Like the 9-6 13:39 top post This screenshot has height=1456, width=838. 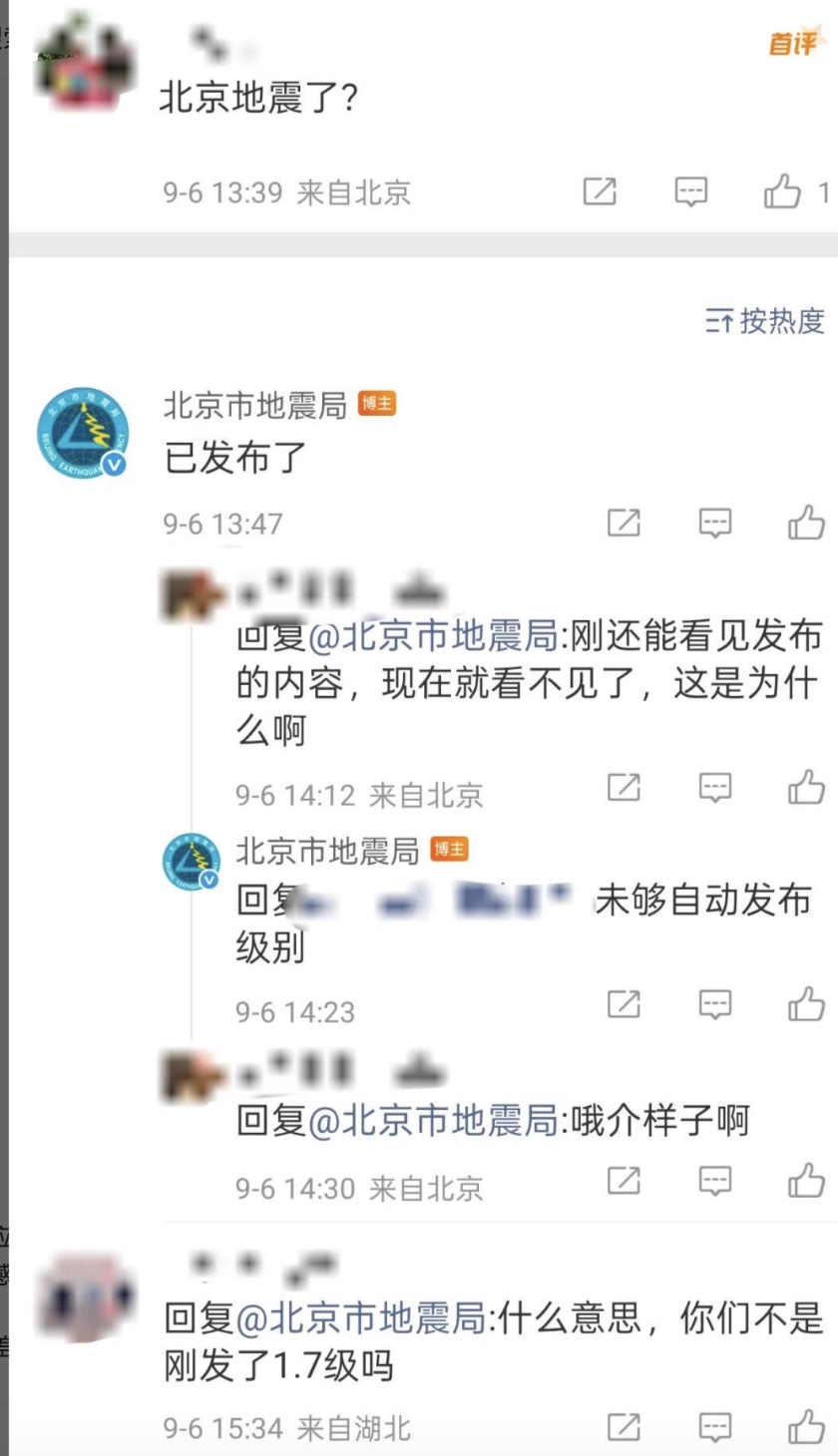coord(783,190)
